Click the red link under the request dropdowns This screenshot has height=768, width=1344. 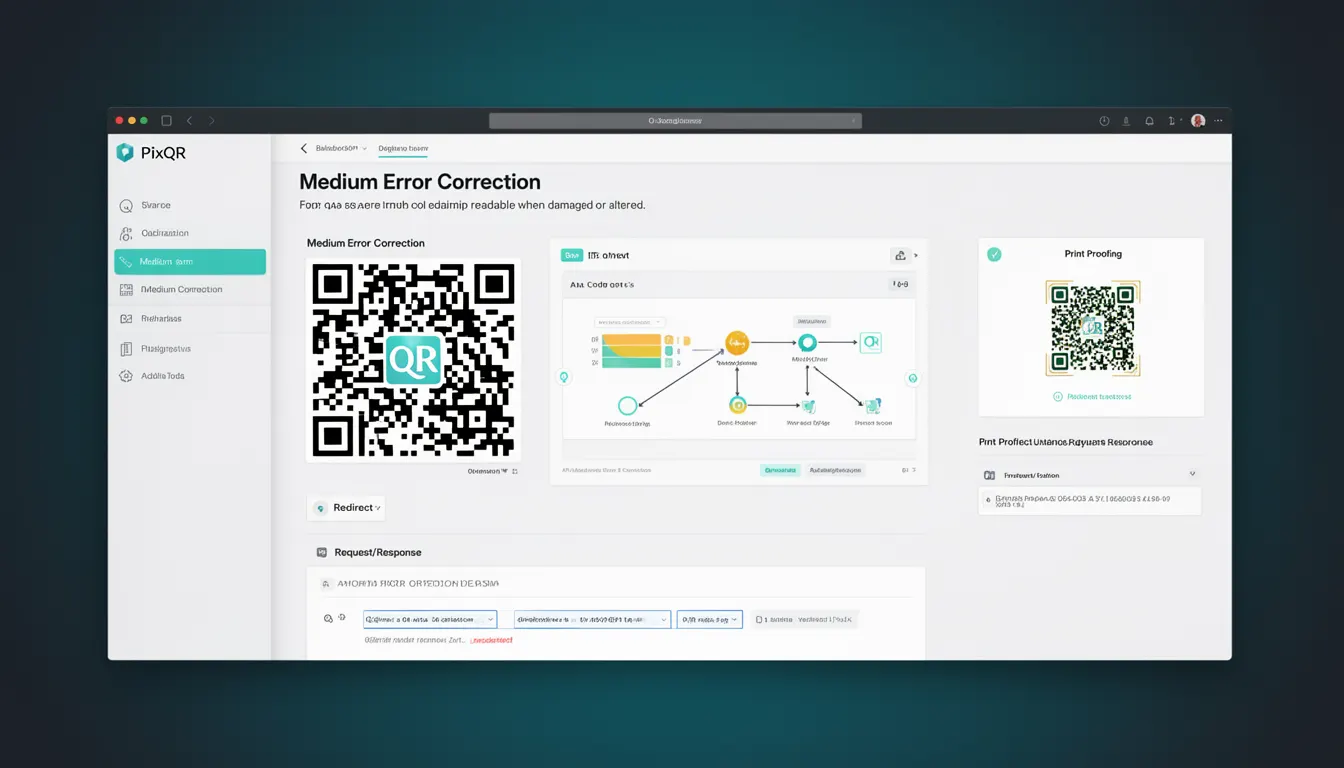point(491,640)
